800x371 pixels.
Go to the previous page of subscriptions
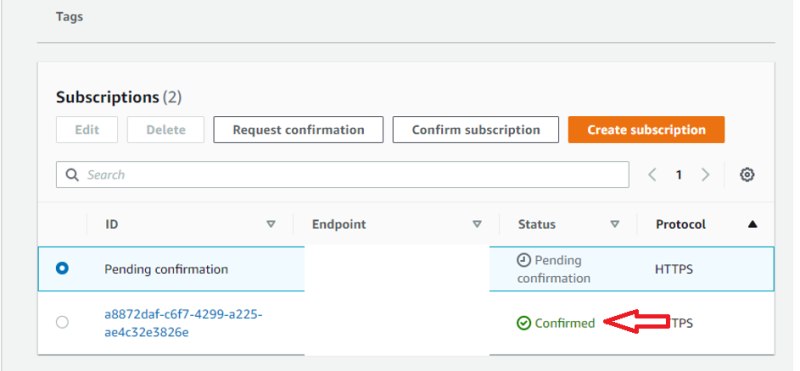pyautogui.click(x=652, y=175)
